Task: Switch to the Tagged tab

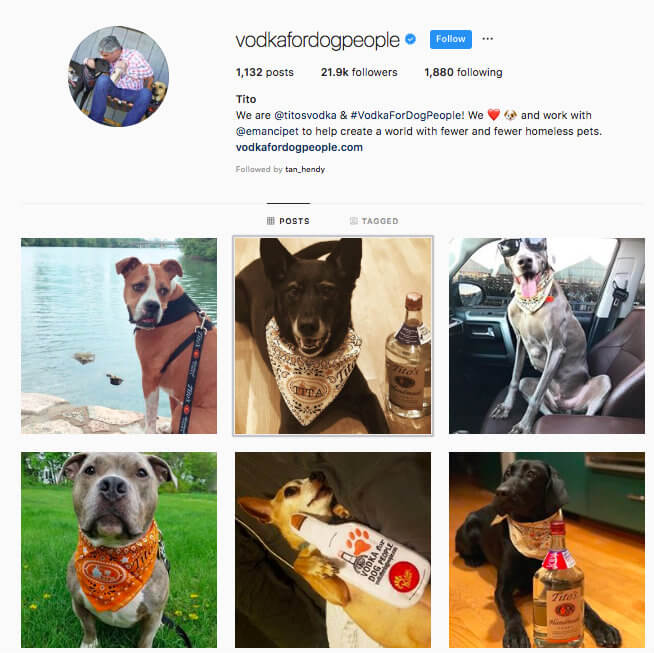Action: point(374,221)
